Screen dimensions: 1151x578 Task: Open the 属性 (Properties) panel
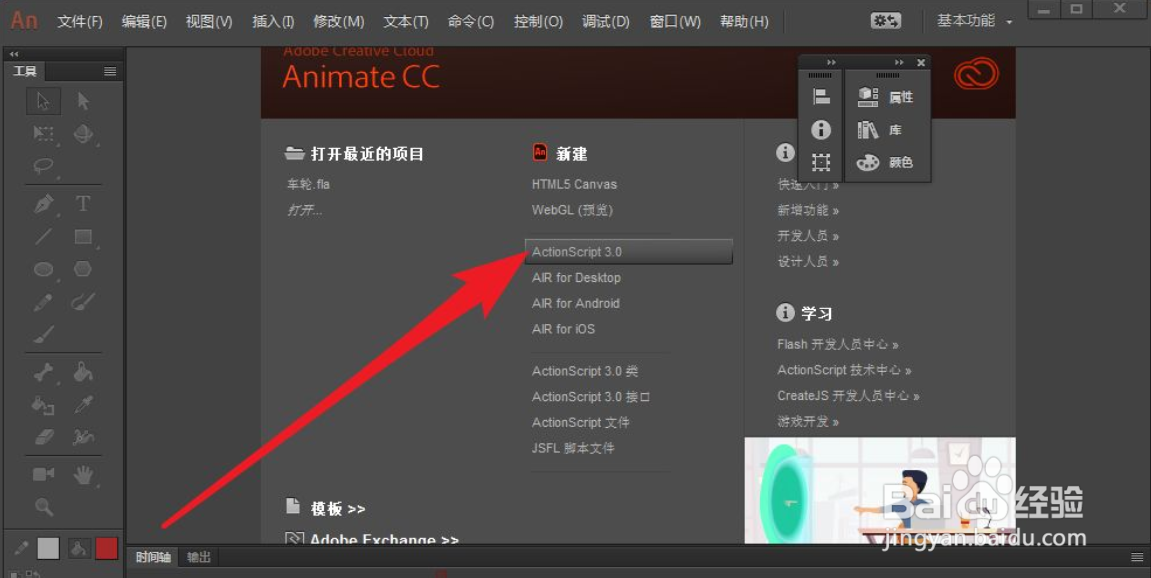coord(886,97)
